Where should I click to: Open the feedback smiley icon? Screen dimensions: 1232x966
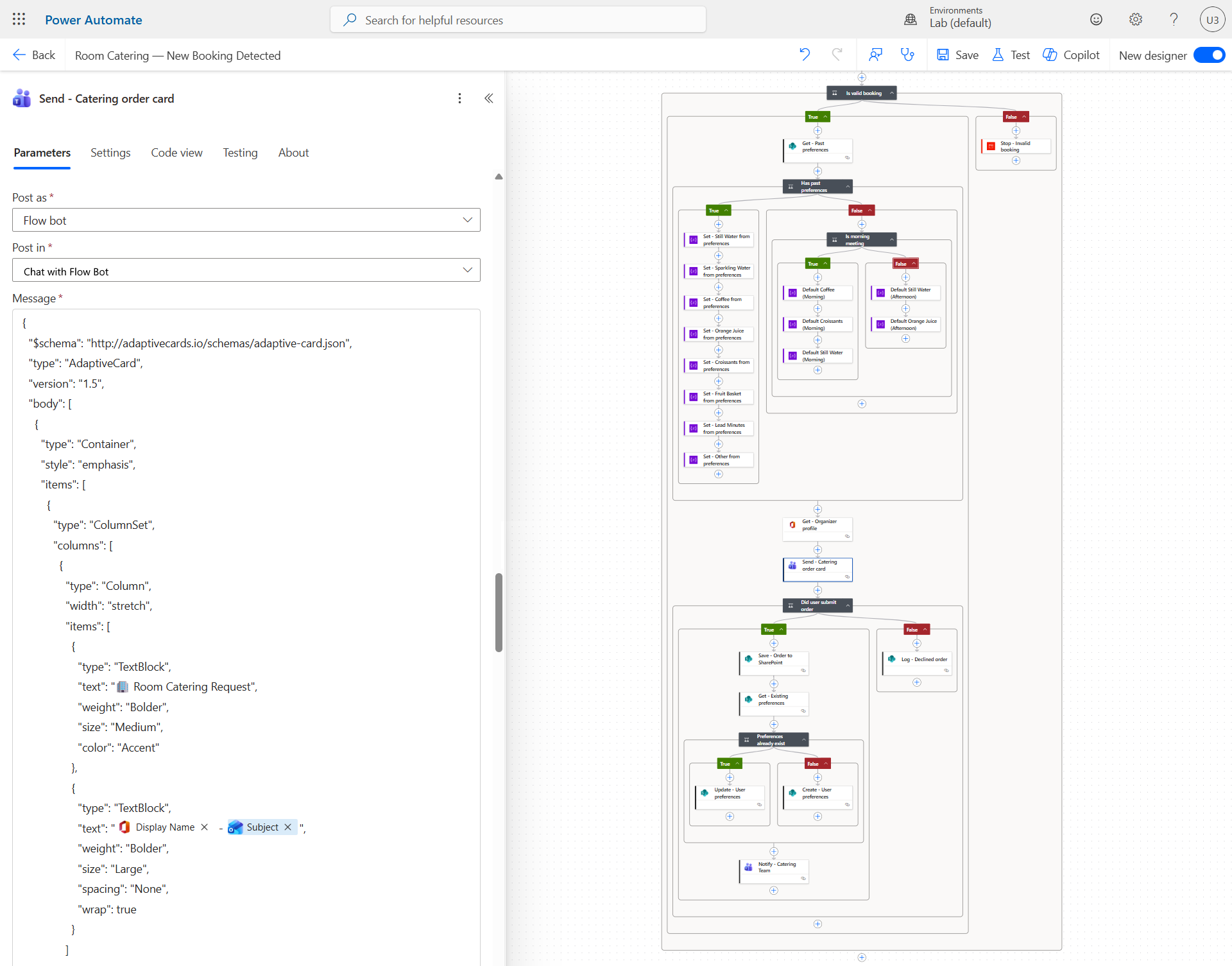(1096, 19)
